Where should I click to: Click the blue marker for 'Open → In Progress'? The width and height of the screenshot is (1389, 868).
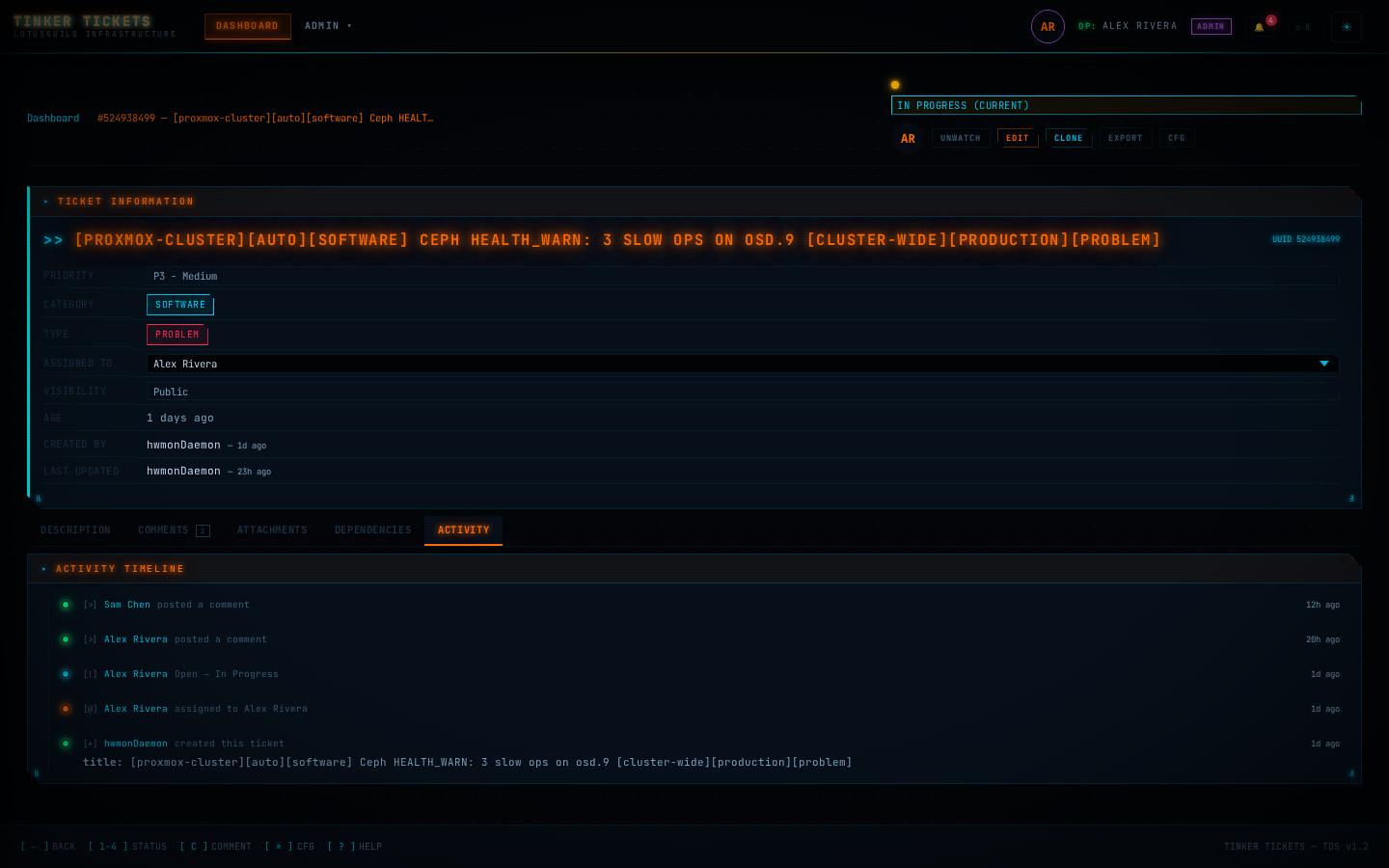tap(66, 674)
